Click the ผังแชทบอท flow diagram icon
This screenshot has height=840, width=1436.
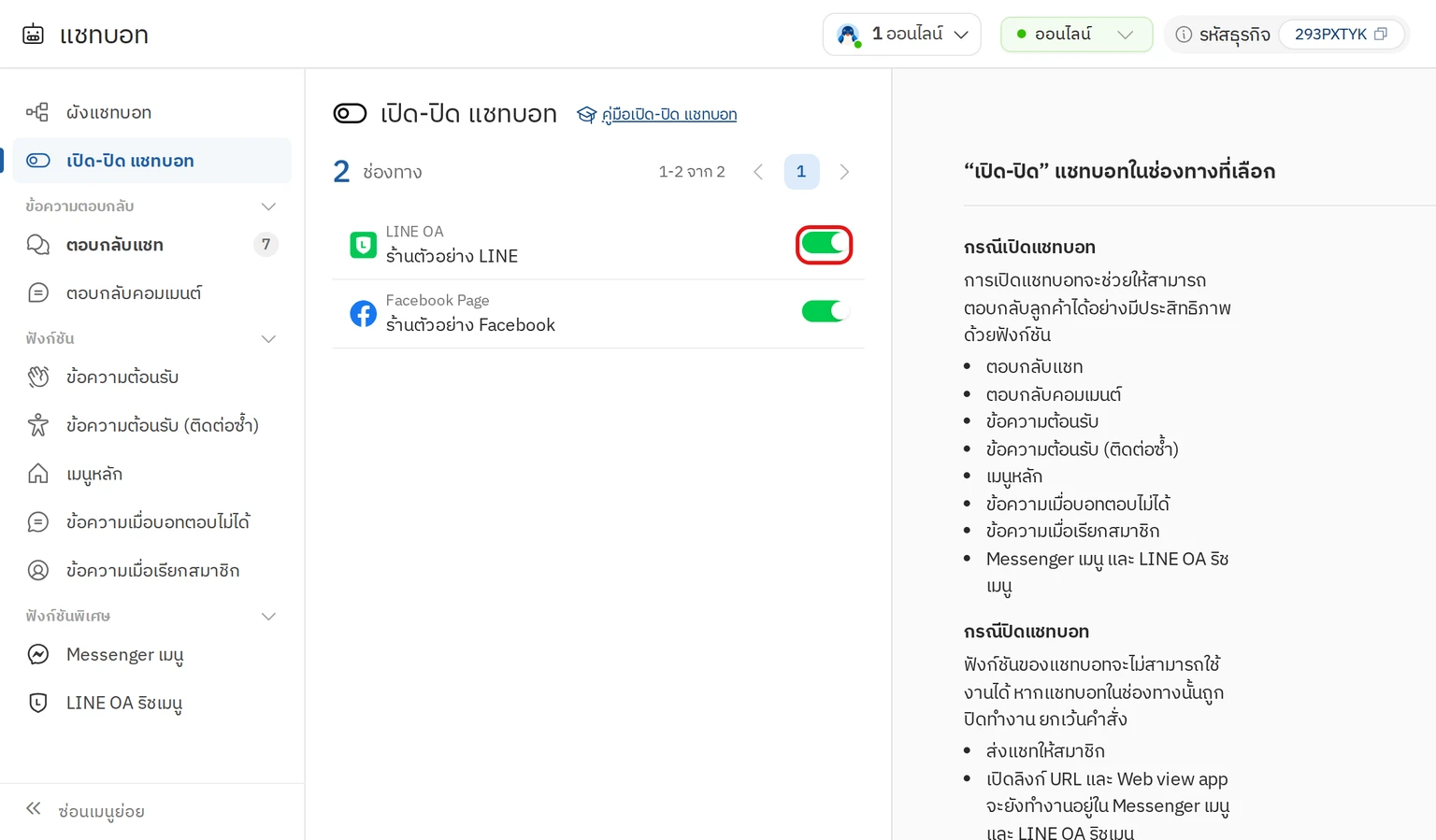37,112
